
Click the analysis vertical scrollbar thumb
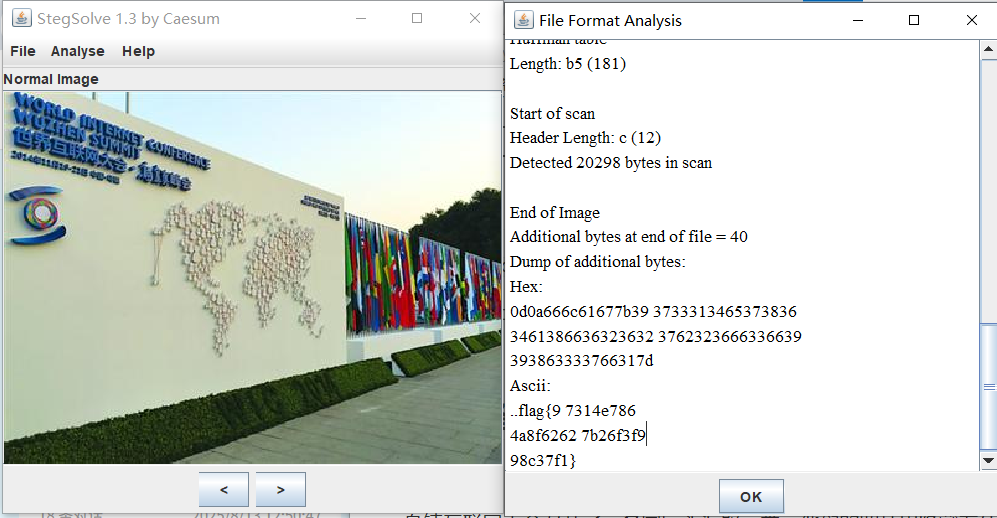pos(988,387)
